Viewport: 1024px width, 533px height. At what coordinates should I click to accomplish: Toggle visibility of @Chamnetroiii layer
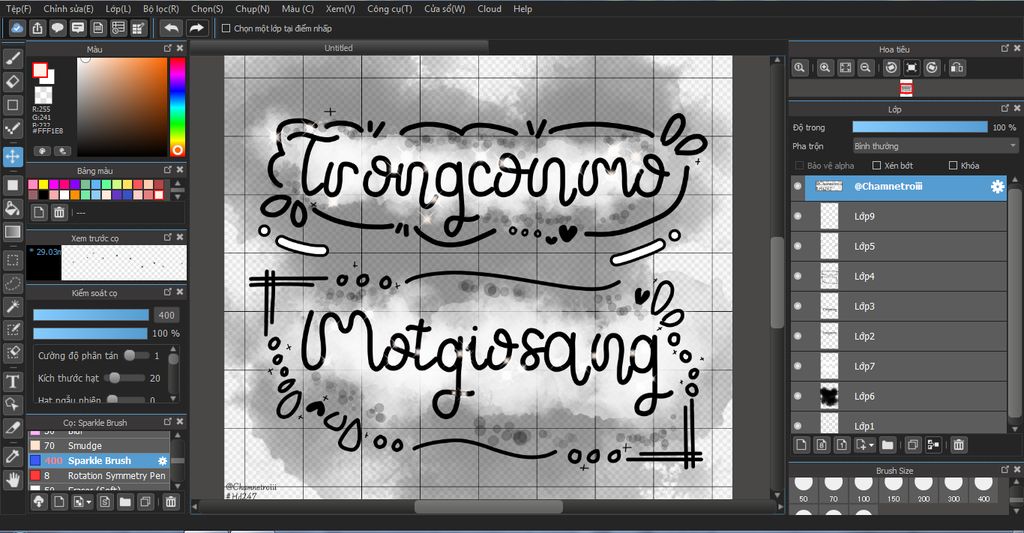pos(797,186)
